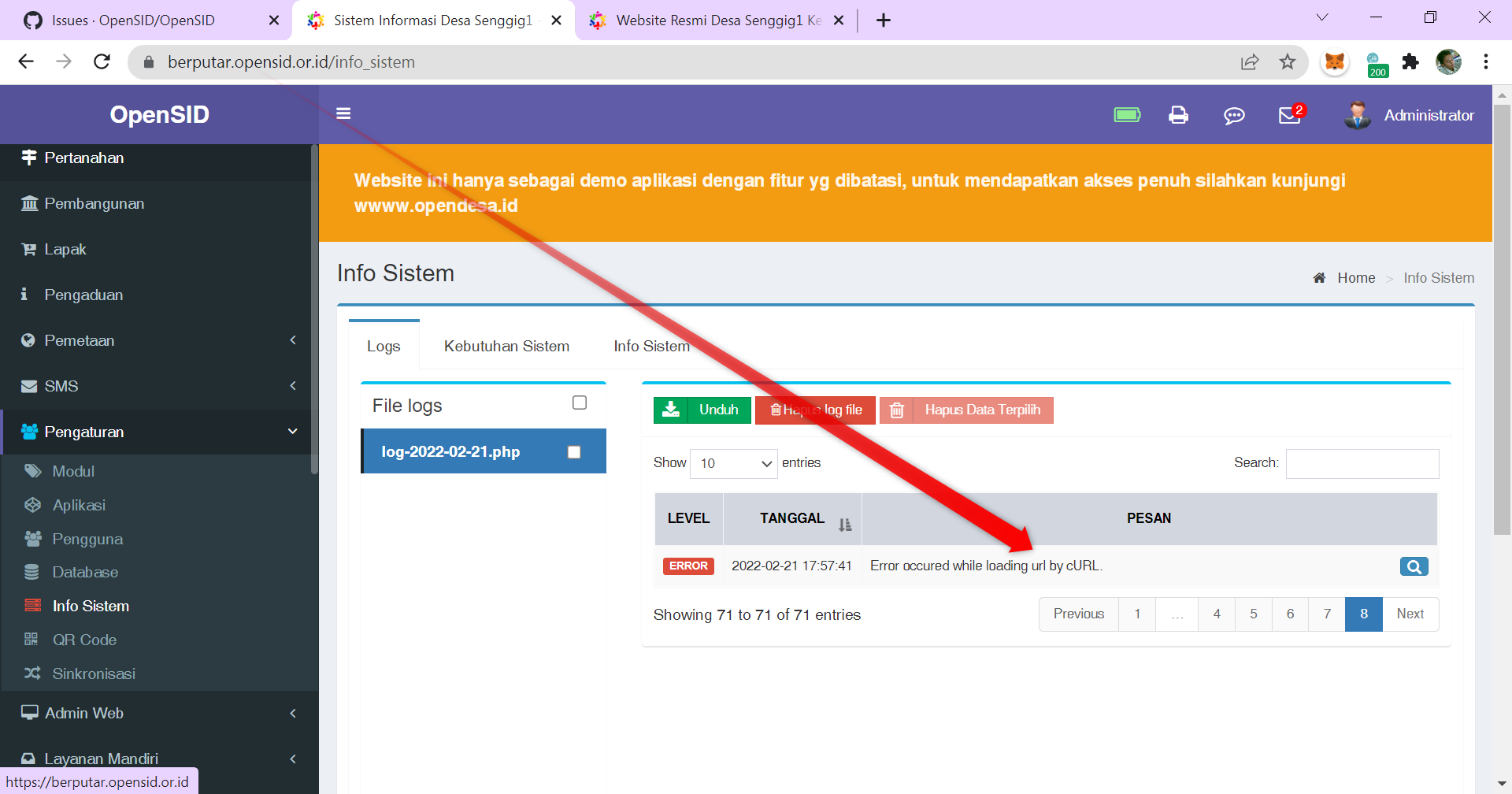1512x794 pixels.
Task: Open the battery status indicator
Action: coord(1127,114)
